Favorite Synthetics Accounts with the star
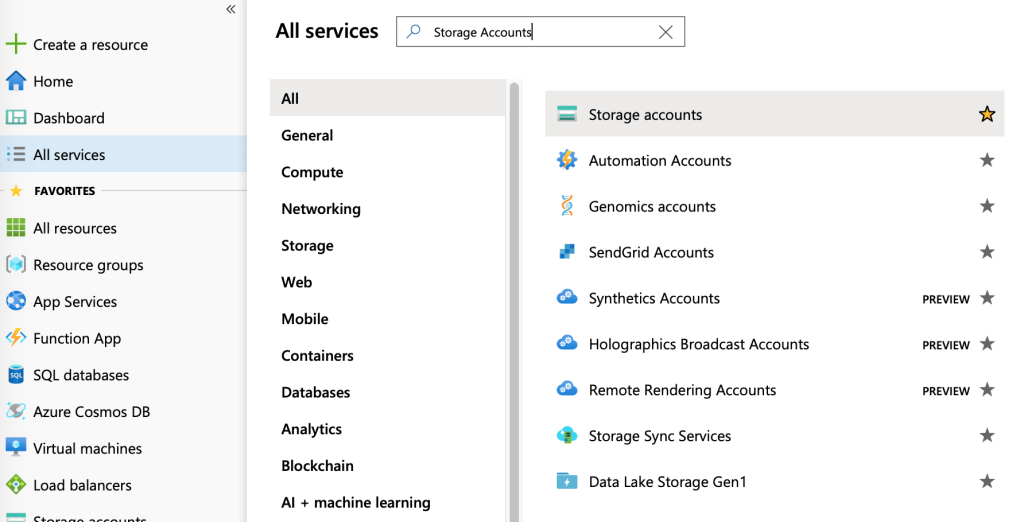This screenshot has height=522, width=1024. click(x=987, y=297)
